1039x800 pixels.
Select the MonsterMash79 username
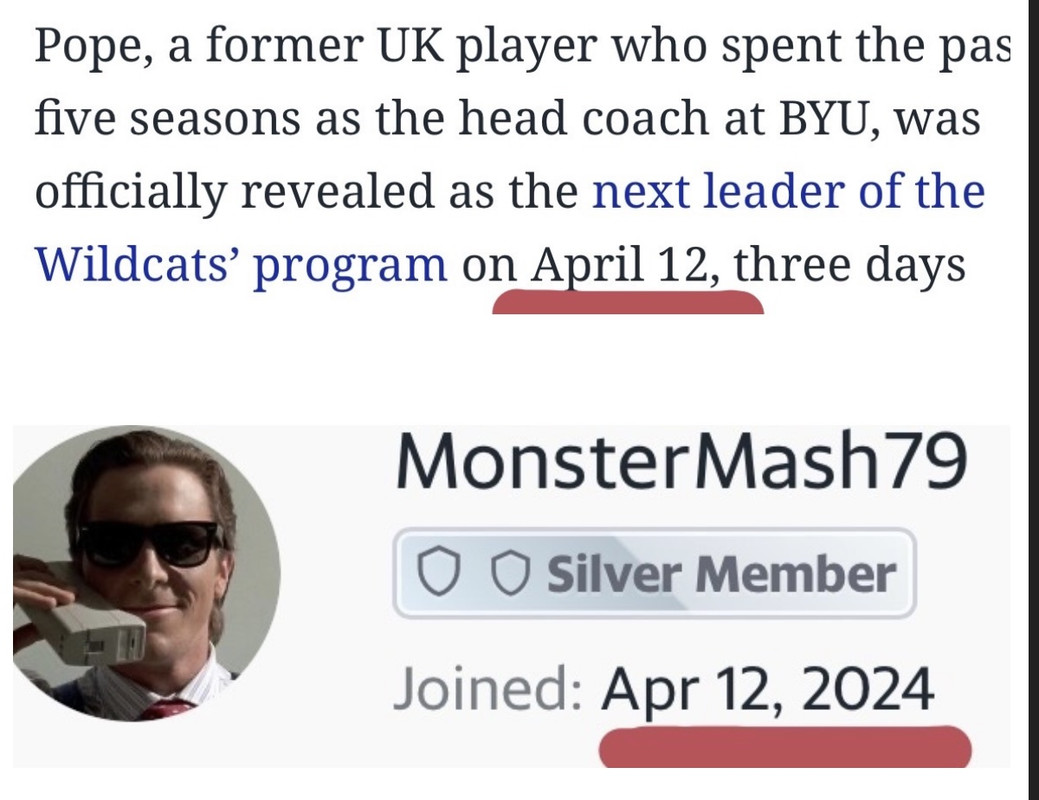coord(681,460)
